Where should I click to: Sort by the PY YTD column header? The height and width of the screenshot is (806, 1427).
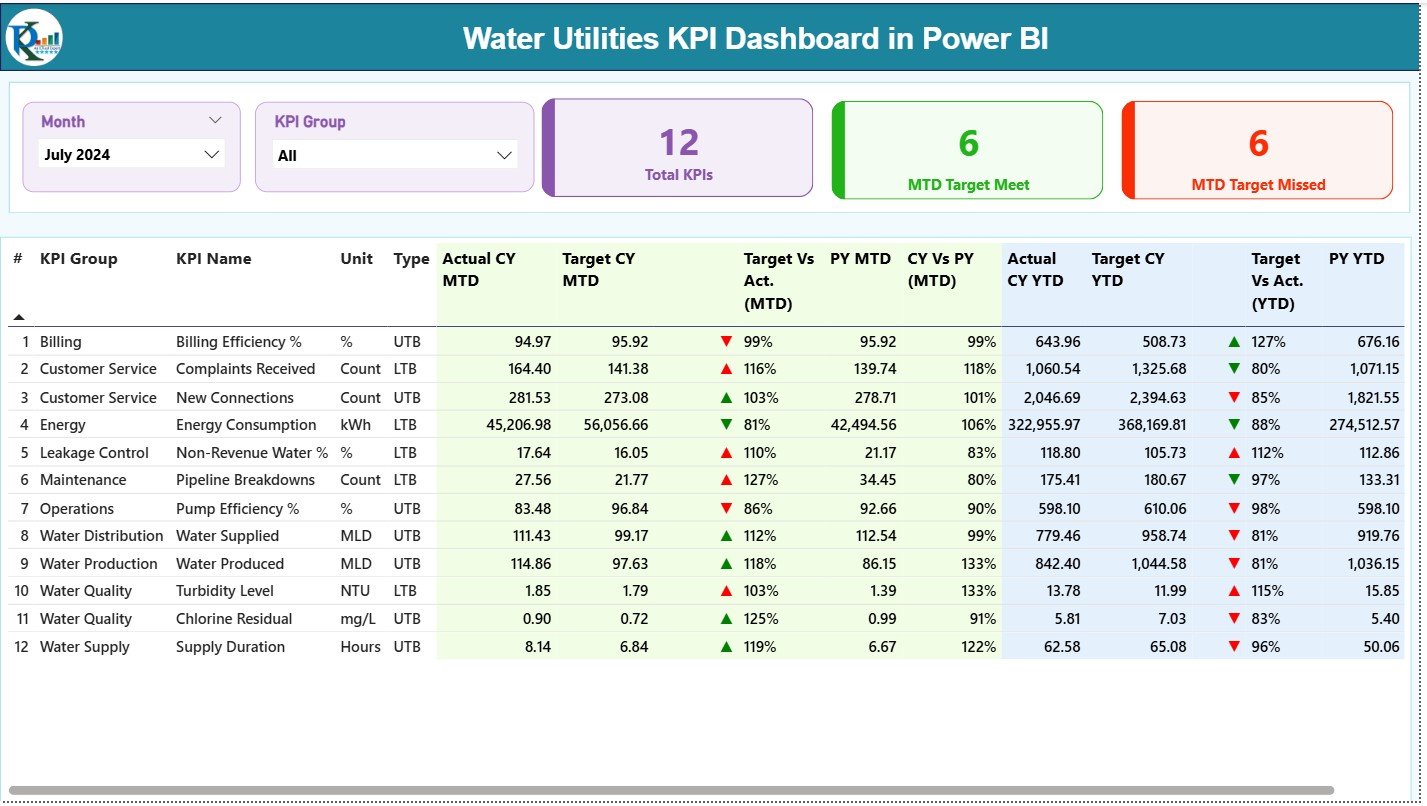click(1356, 259)
